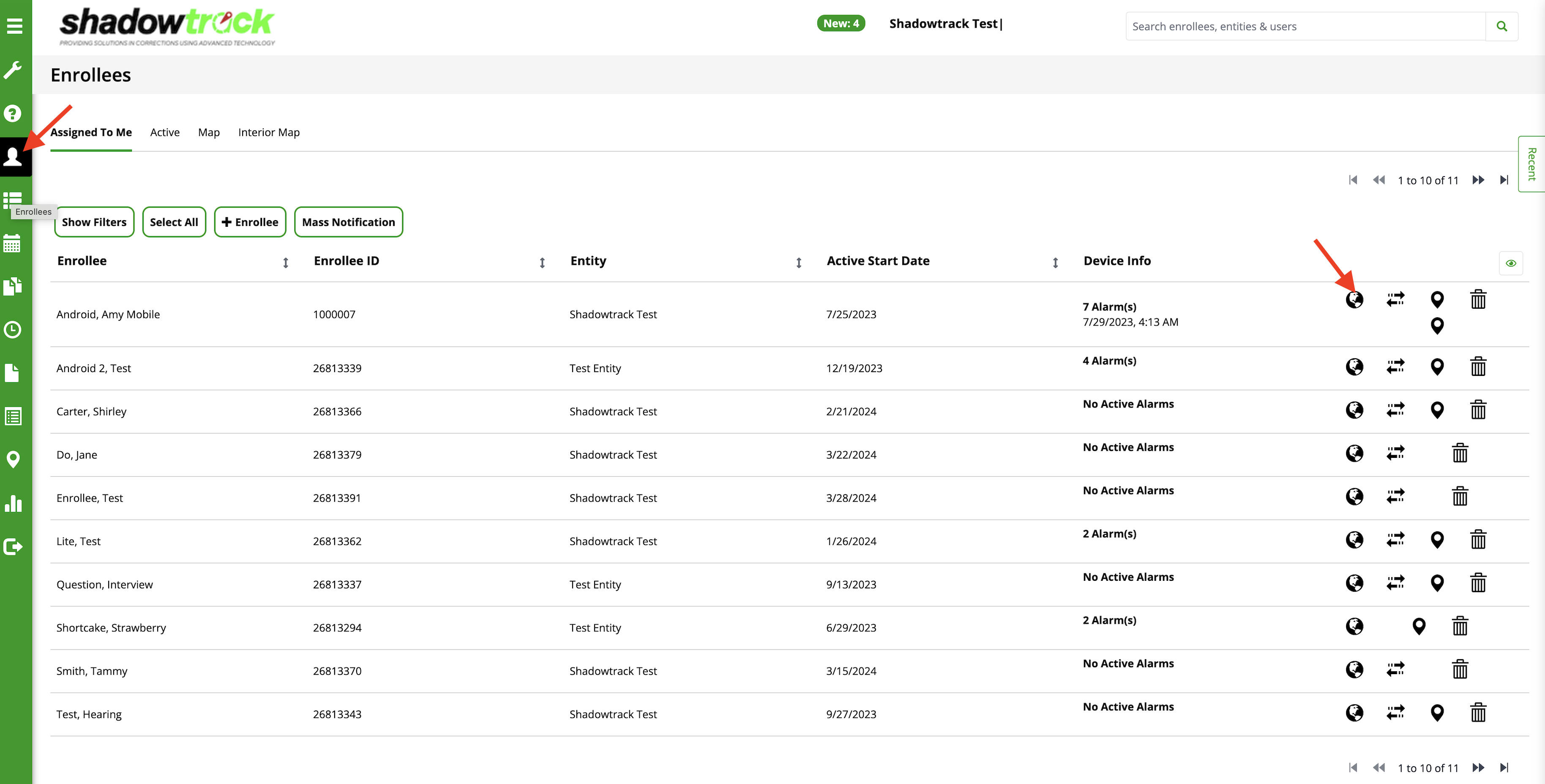Click the wrench settings sidebar icon

click(13, 70)
